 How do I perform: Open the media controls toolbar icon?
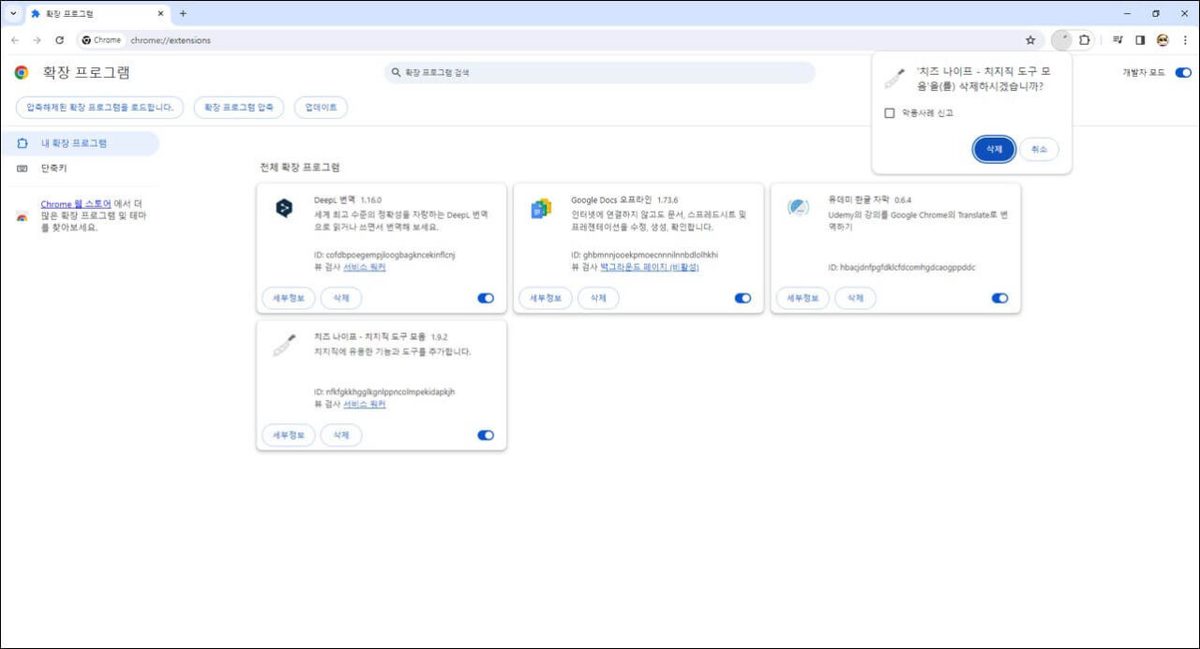[x=1118, y=40]
